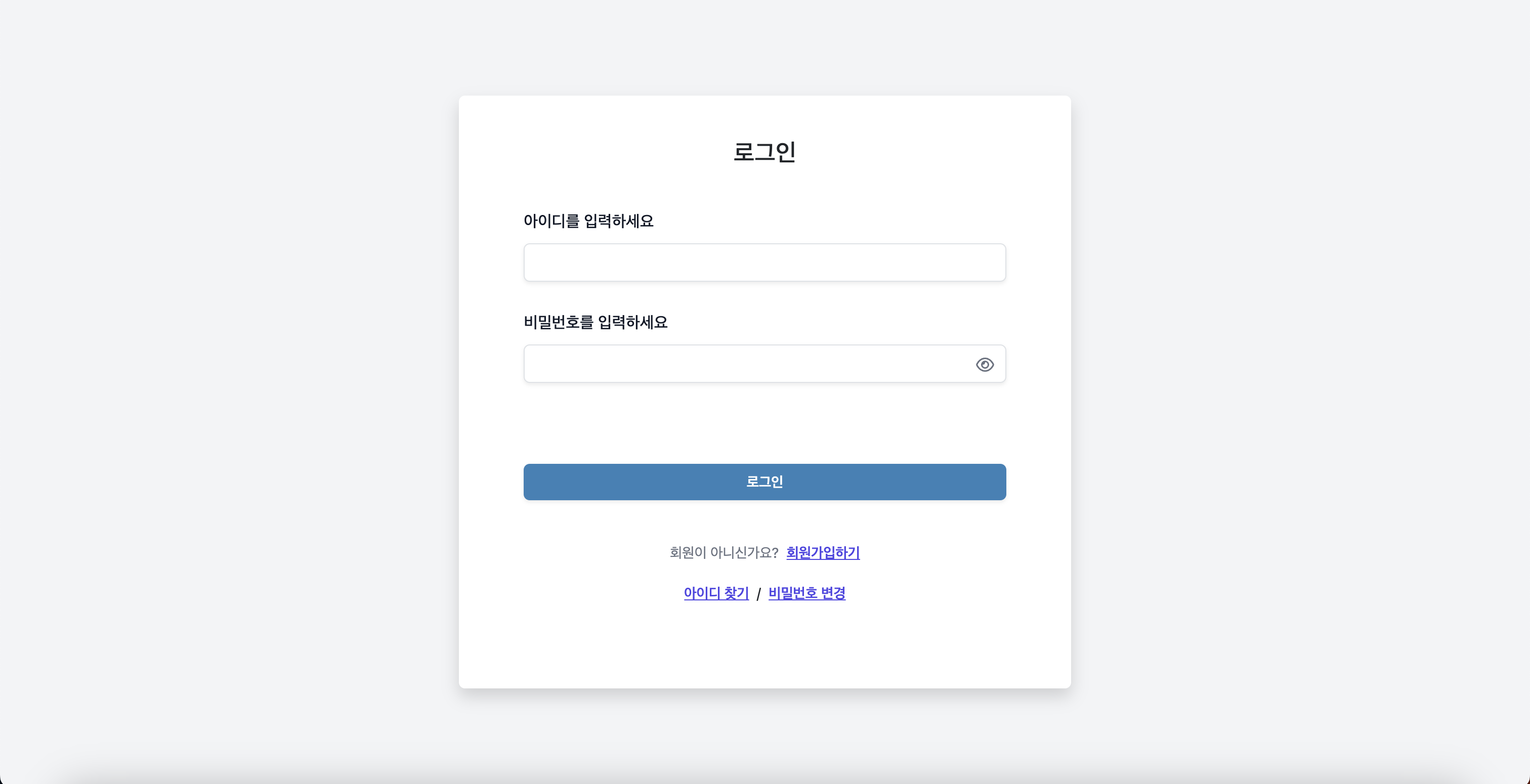Click the password input box
1530x784 pixels.
742,364
